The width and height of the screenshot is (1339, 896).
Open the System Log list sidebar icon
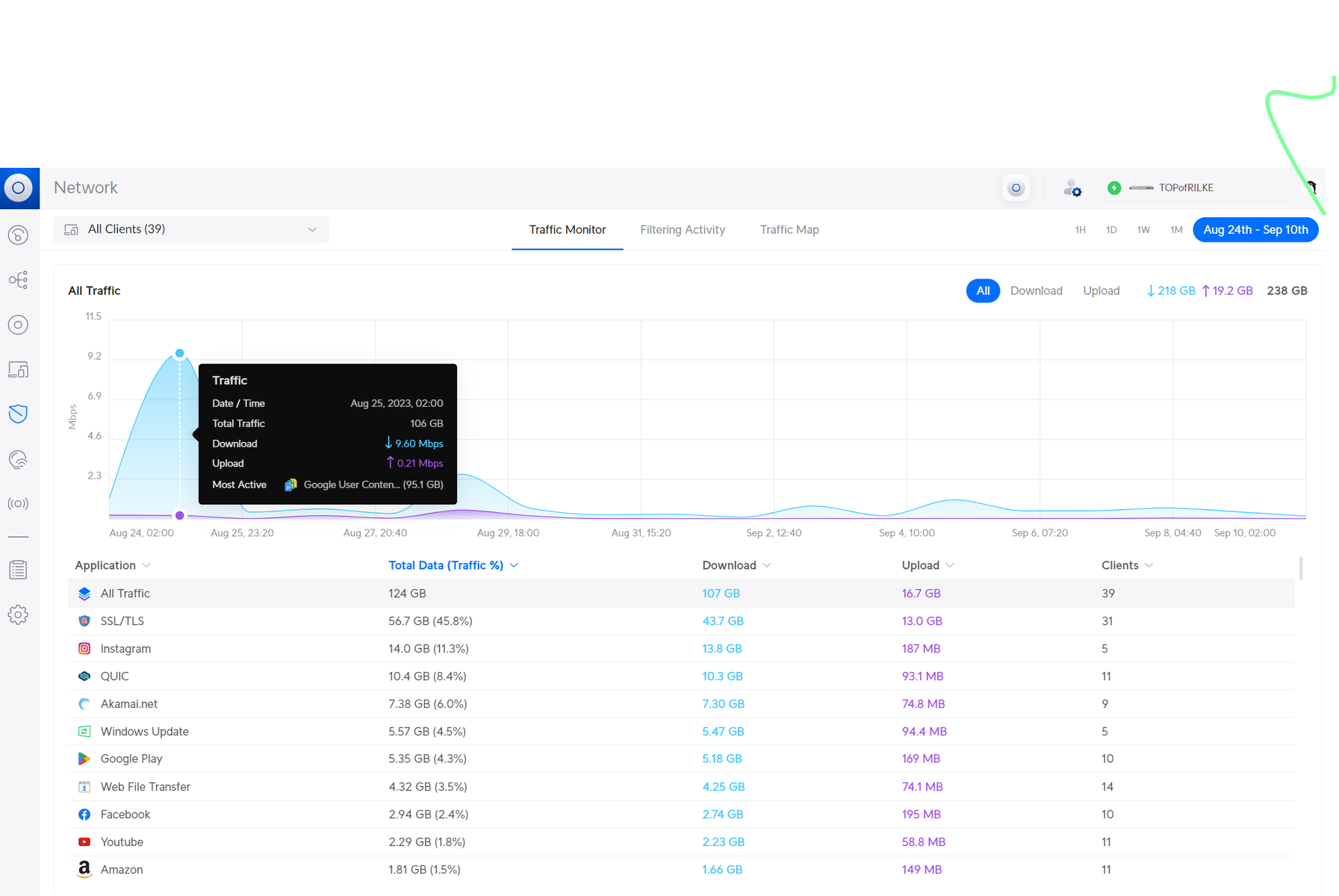[19, 570]
